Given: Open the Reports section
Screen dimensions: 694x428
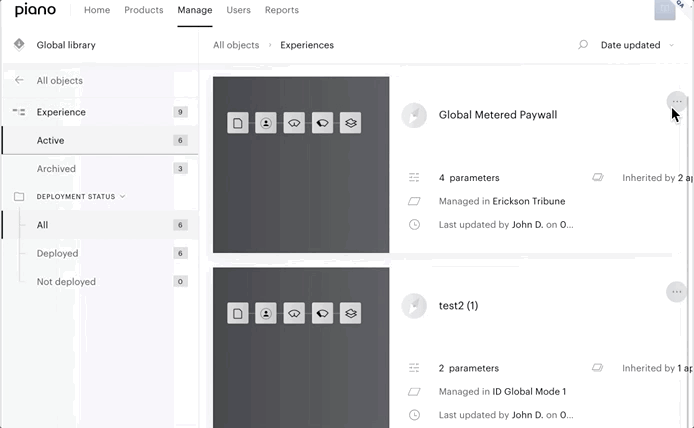Looking at the screenshot, I should click(x=281, y=10).
